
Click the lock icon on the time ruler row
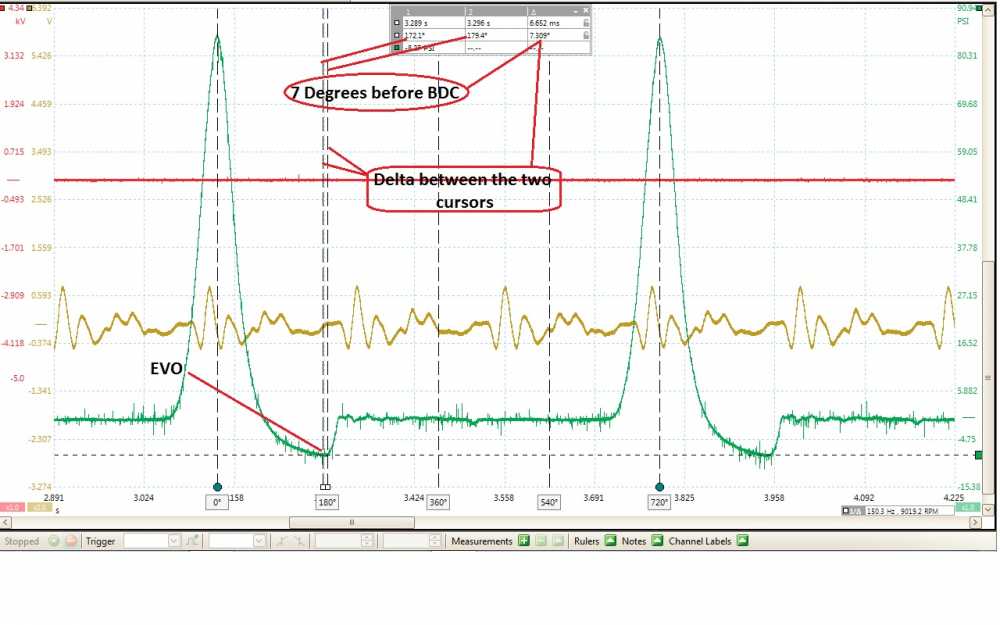click(x=585, y=23)
